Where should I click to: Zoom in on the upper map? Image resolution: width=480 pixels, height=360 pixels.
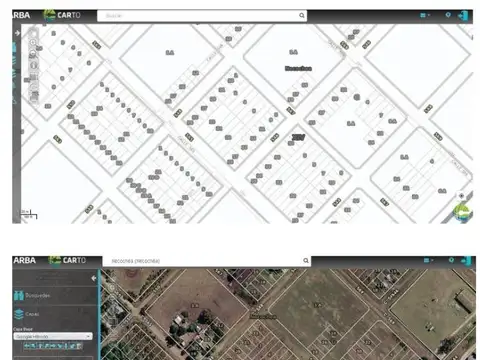33,43
